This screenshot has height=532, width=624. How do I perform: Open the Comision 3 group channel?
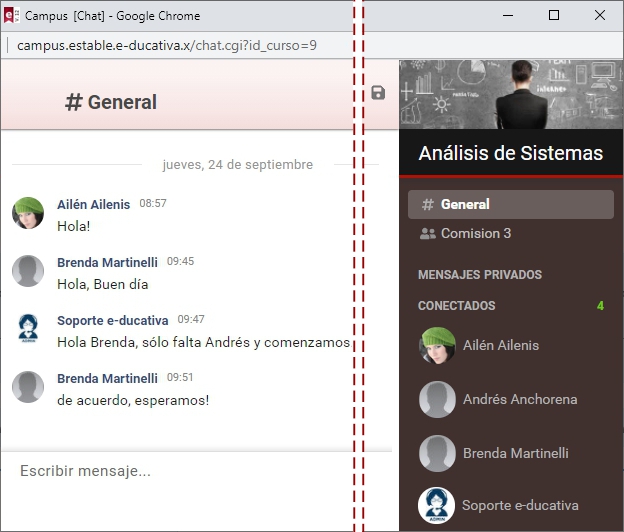click(476, 233)
